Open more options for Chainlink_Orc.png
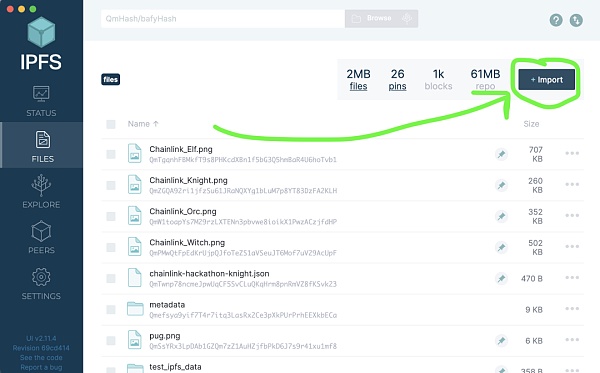Viewport: 600px width, 373px height. (572, 215)
